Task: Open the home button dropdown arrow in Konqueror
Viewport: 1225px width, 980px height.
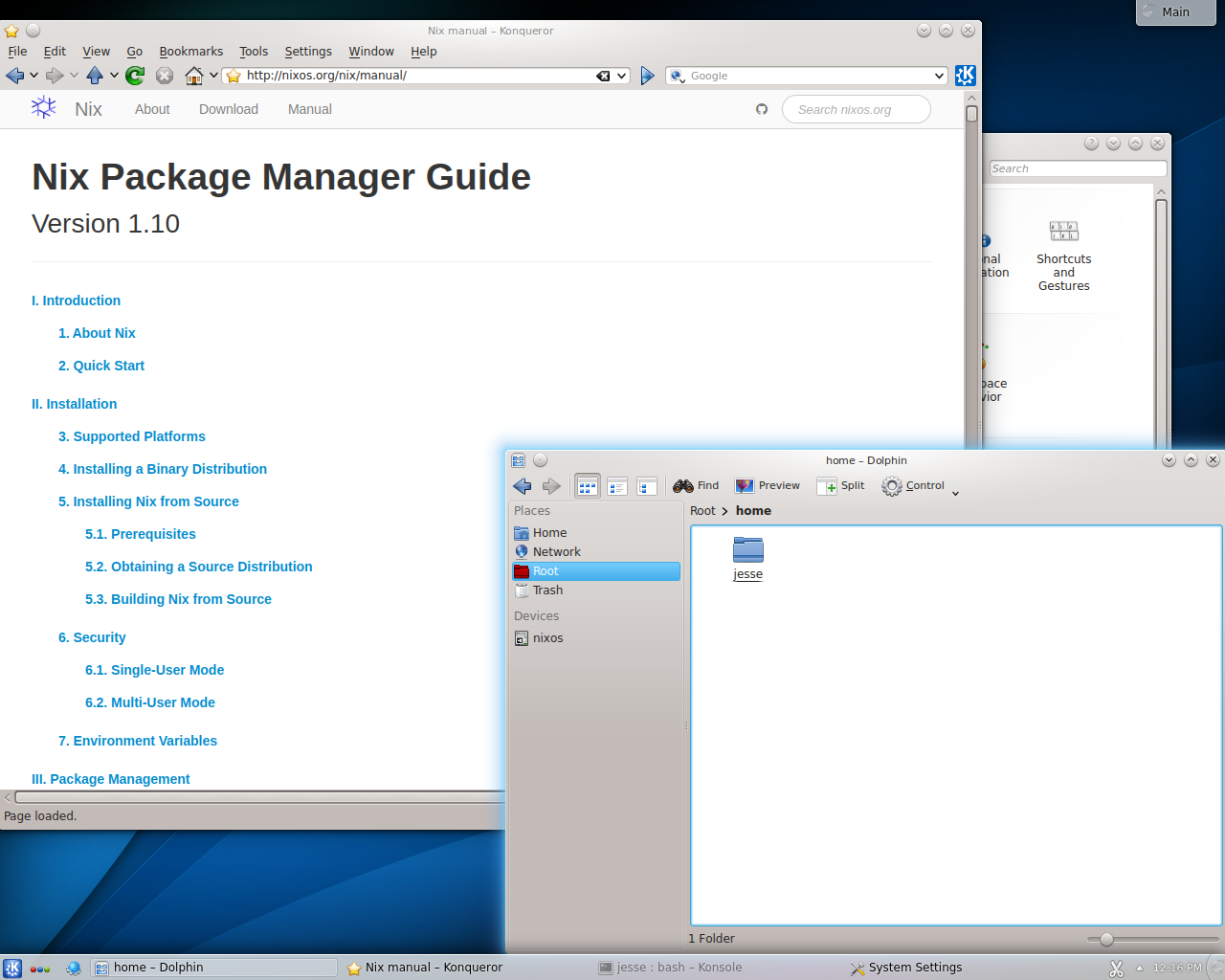Action: (x=213, y=76)
